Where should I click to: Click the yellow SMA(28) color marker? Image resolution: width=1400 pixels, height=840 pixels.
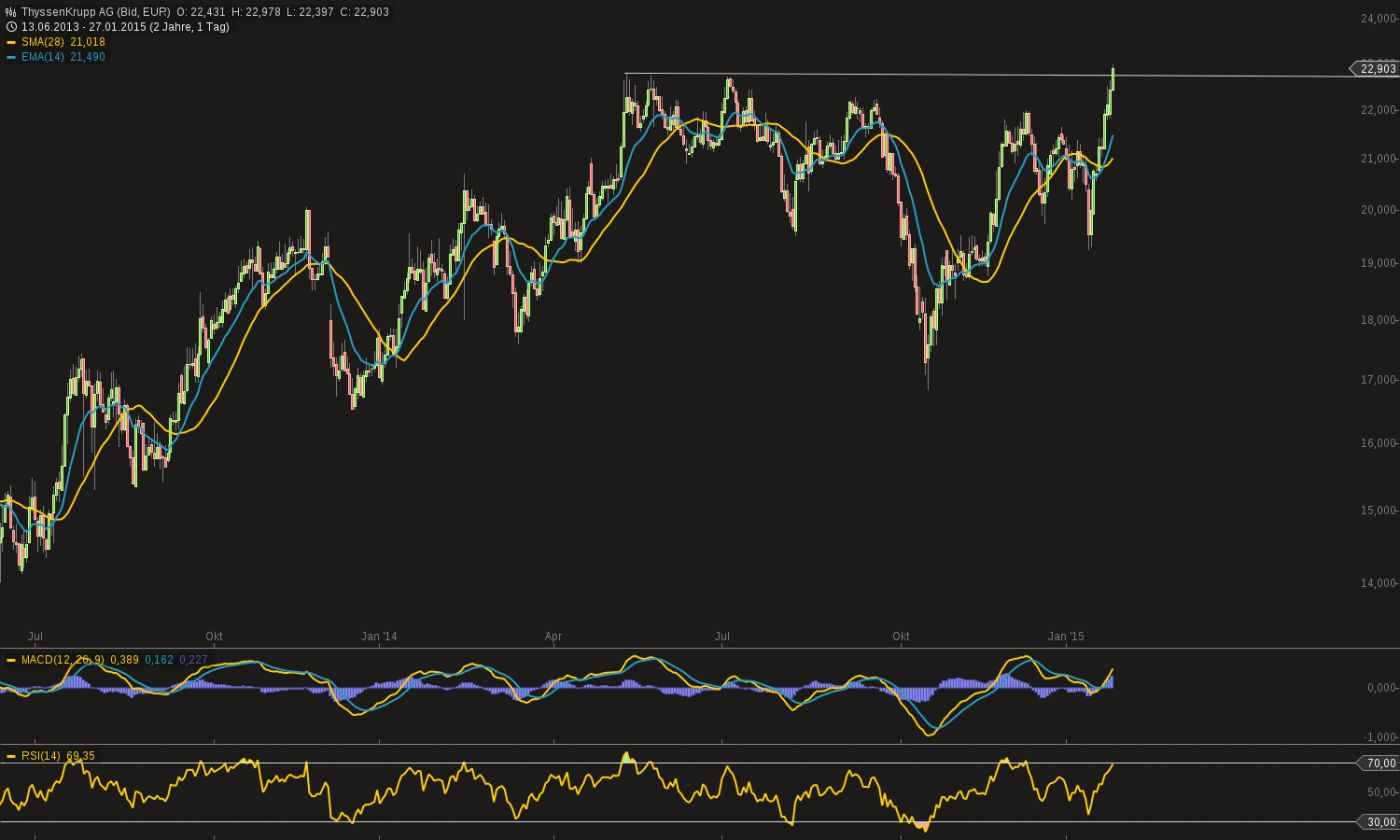point(11,42)
